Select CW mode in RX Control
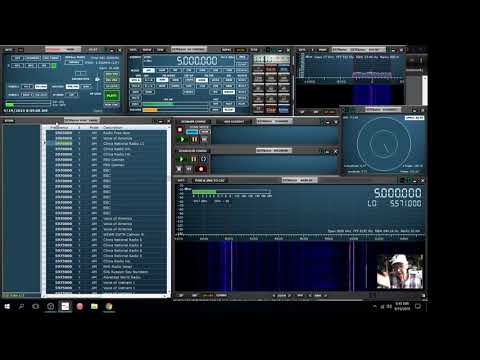480x360 pixels. (189, 70)
